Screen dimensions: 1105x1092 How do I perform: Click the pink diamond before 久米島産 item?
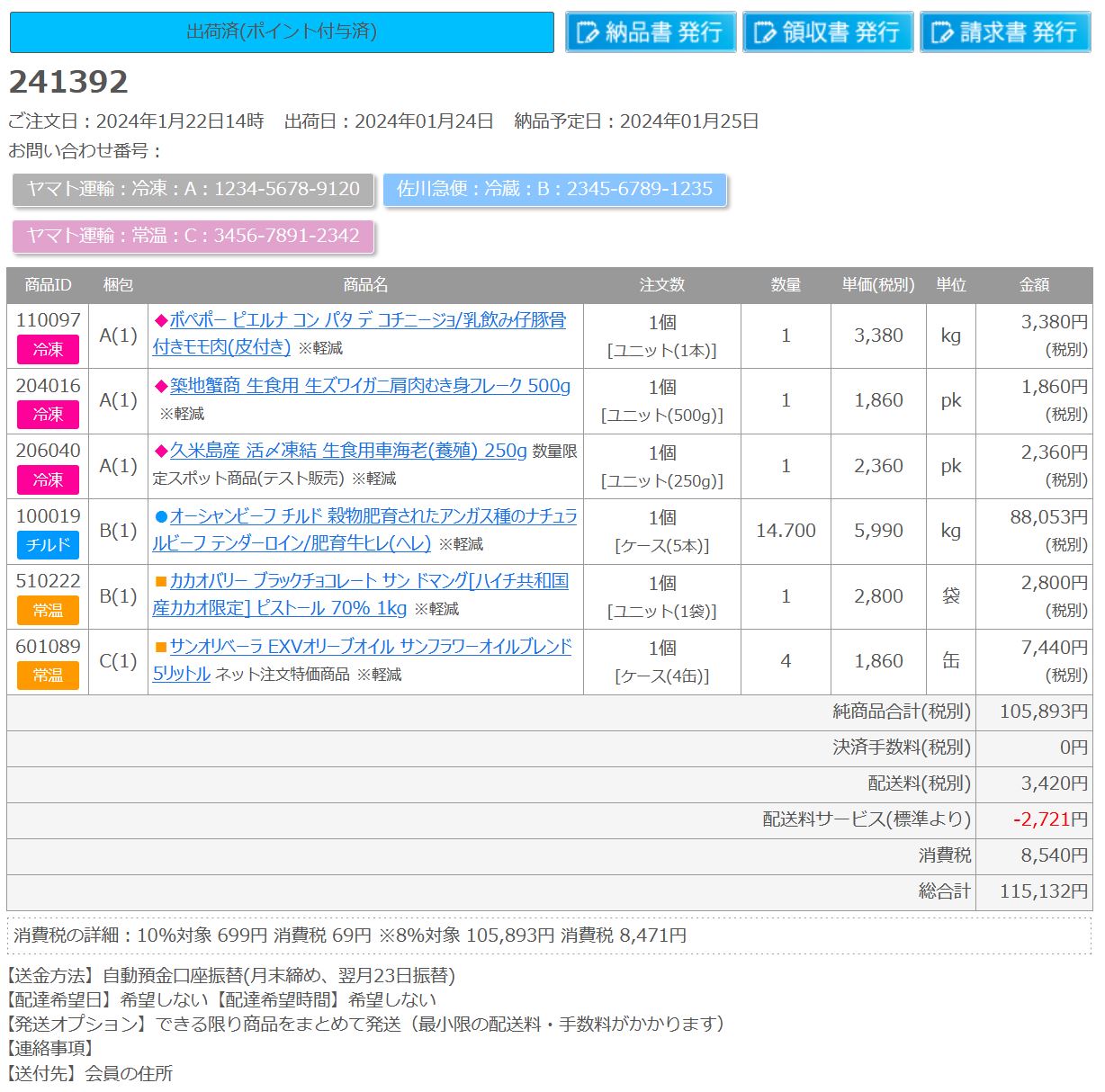[x=162, y=451]
